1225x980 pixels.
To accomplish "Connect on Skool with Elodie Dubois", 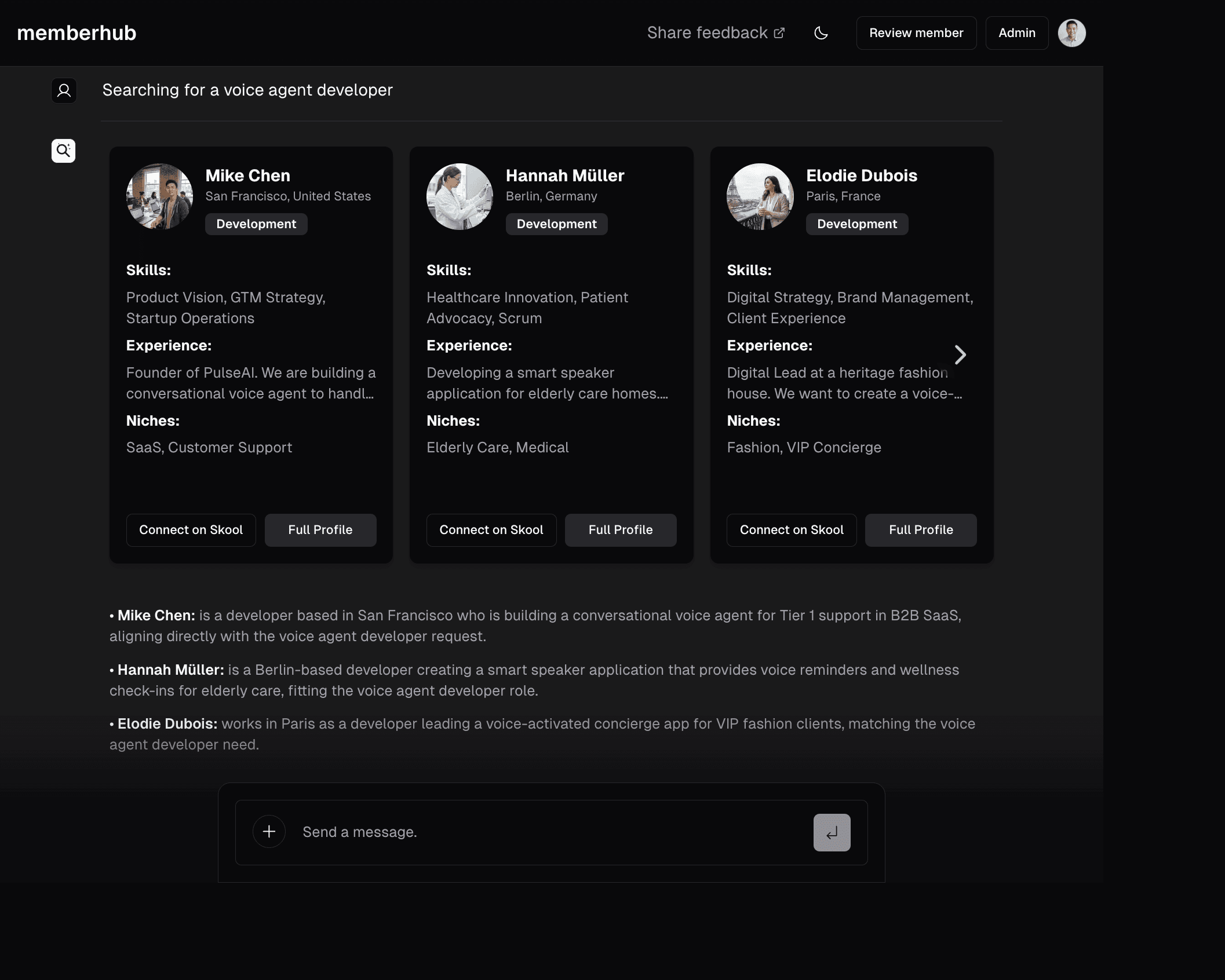I will pyautogui.click(x=792, y=529).
